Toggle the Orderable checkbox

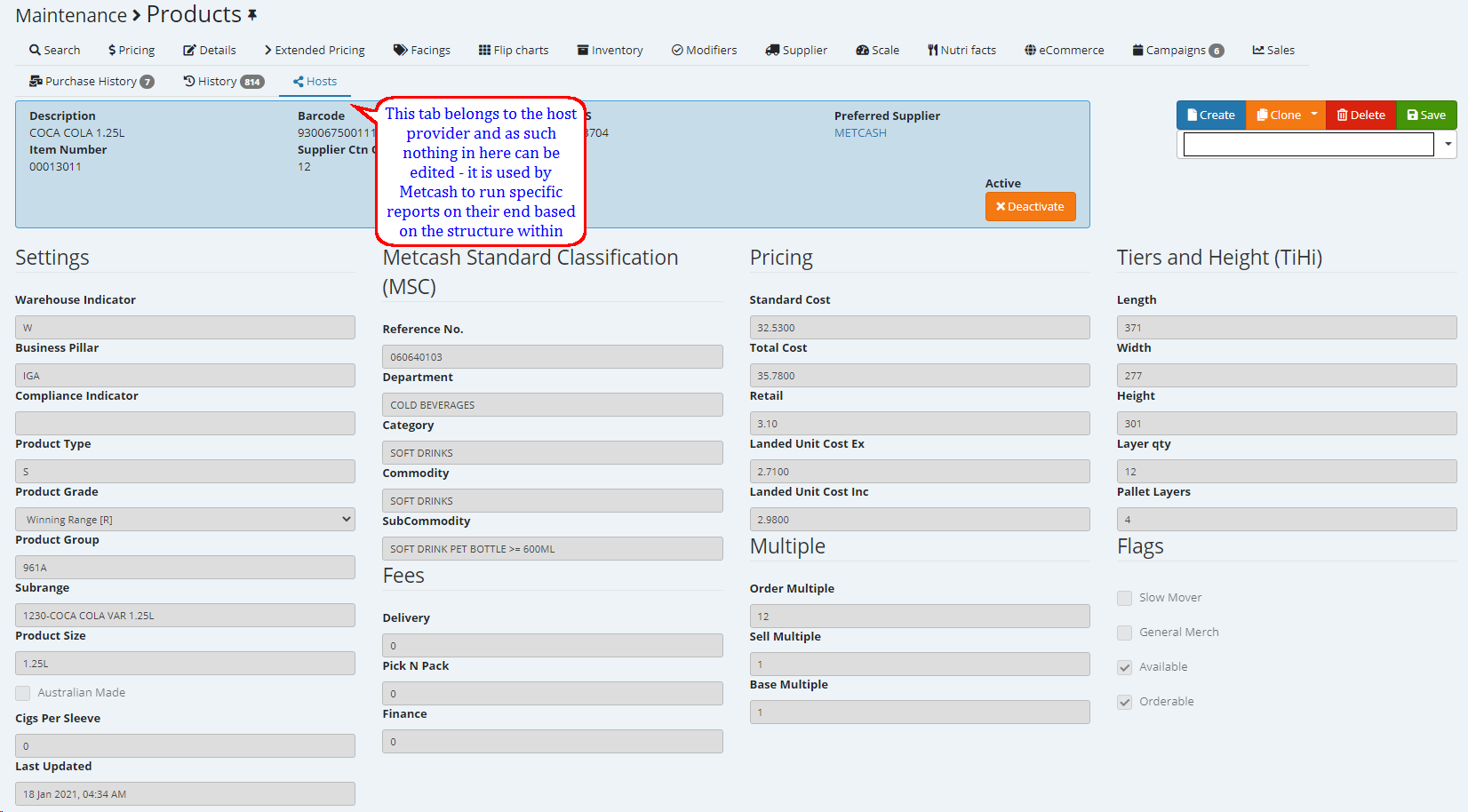(x=1125, y=702)
